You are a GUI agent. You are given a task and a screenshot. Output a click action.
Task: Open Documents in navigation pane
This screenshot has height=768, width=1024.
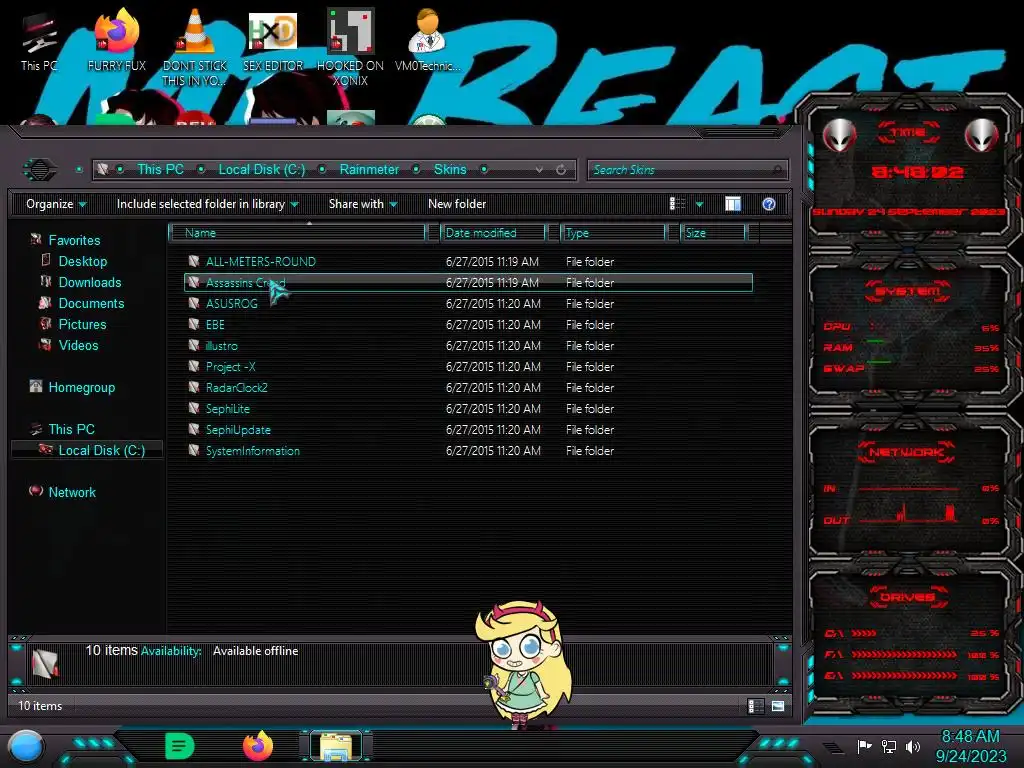pos(91,303)
